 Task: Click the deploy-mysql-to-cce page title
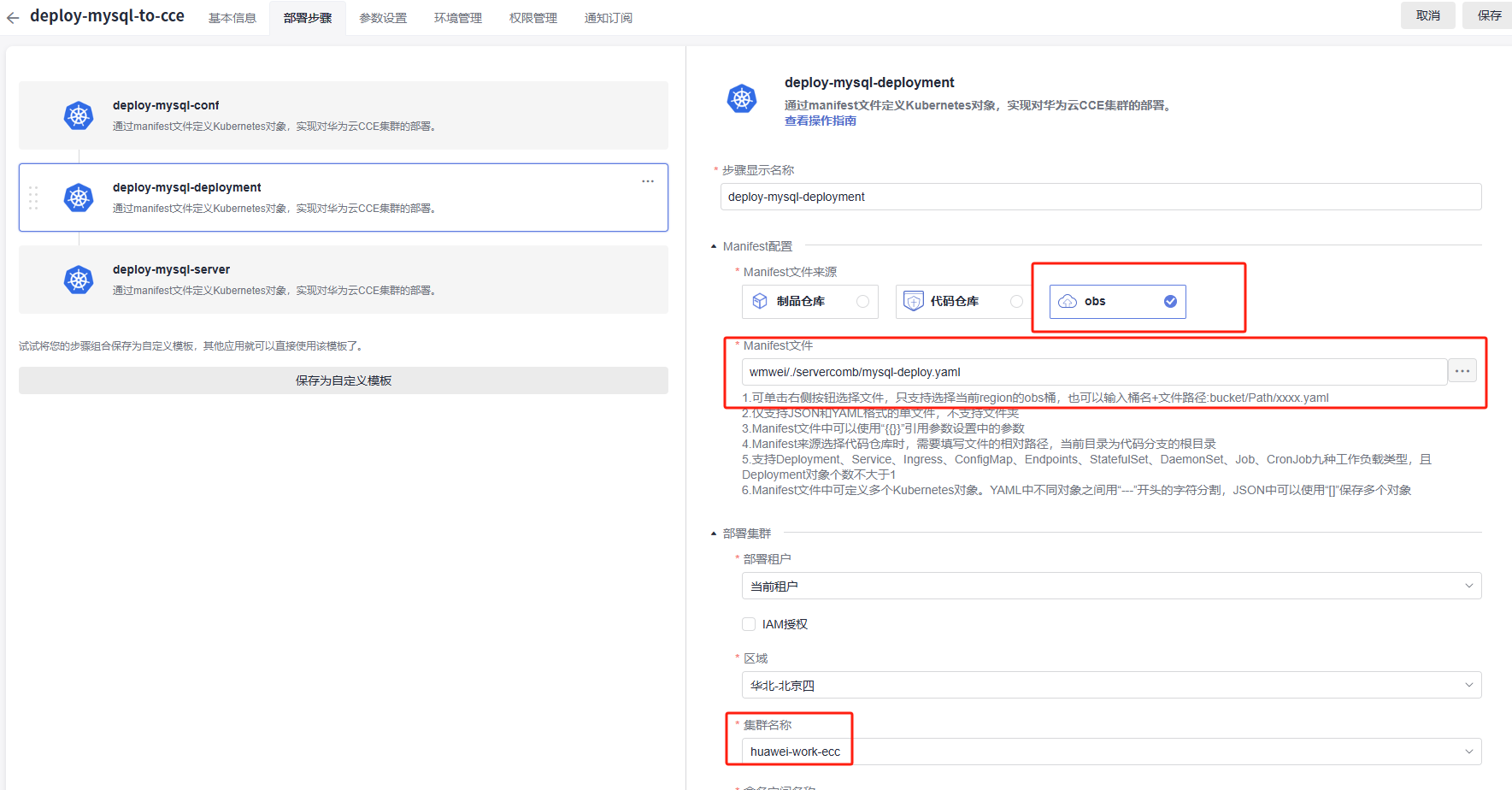pos(107,16)
